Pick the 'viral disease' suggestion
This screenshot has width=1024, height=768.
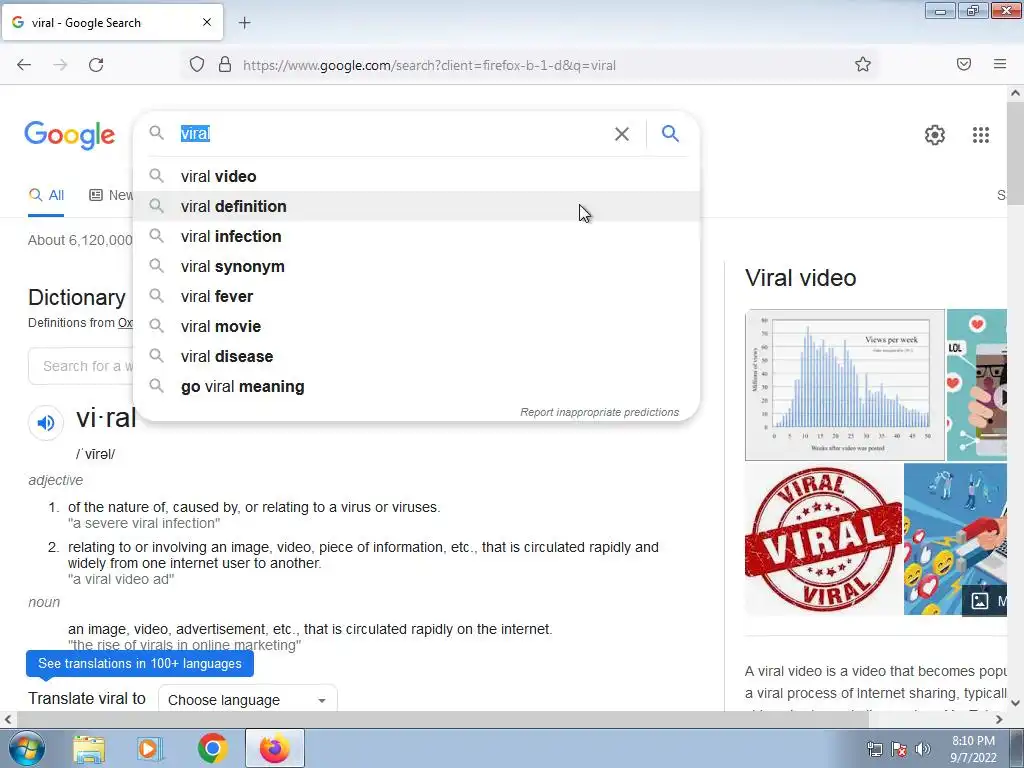pos(417,357)
